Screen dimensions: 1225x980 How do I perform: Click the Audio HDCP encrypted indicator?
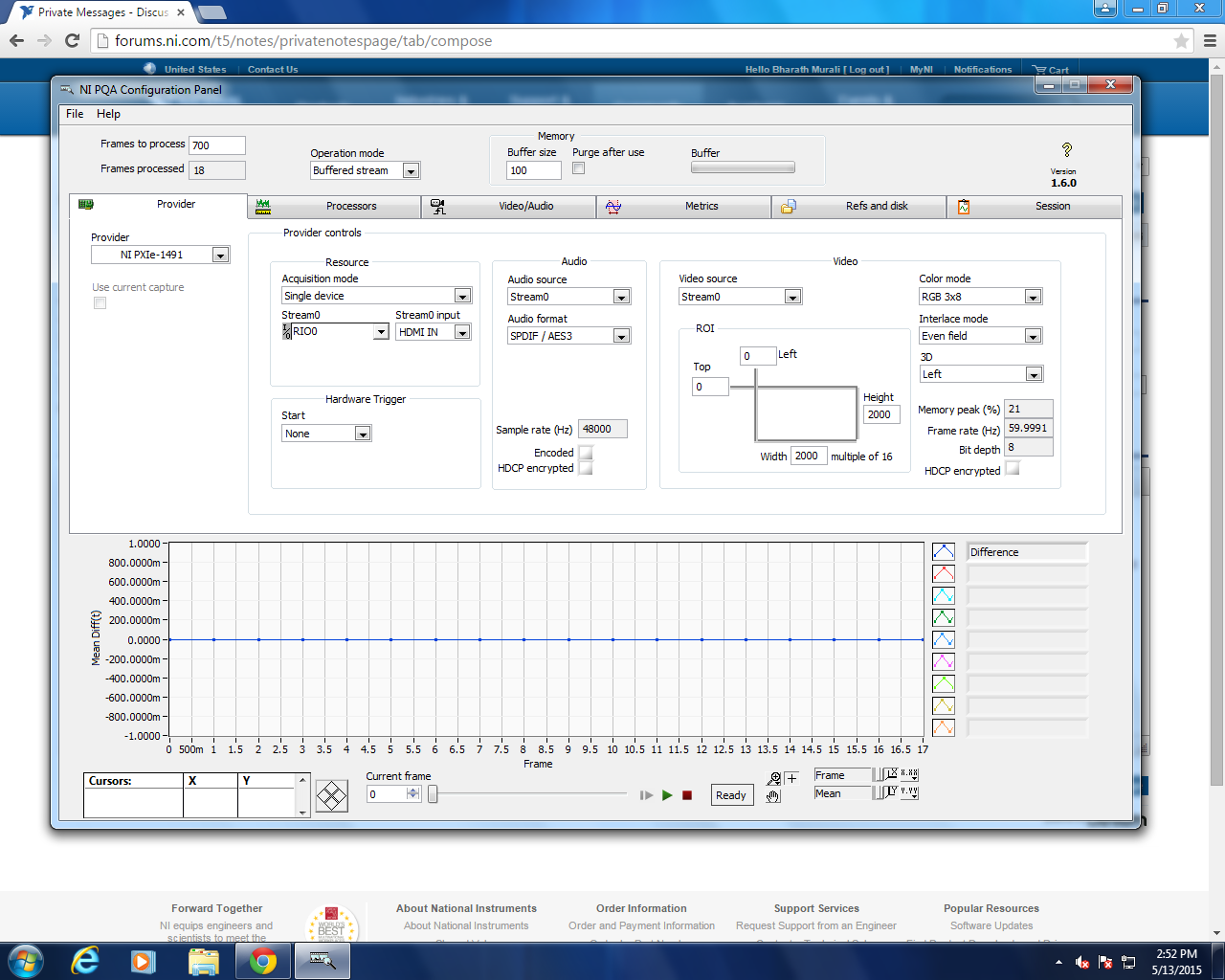[586, 468]
